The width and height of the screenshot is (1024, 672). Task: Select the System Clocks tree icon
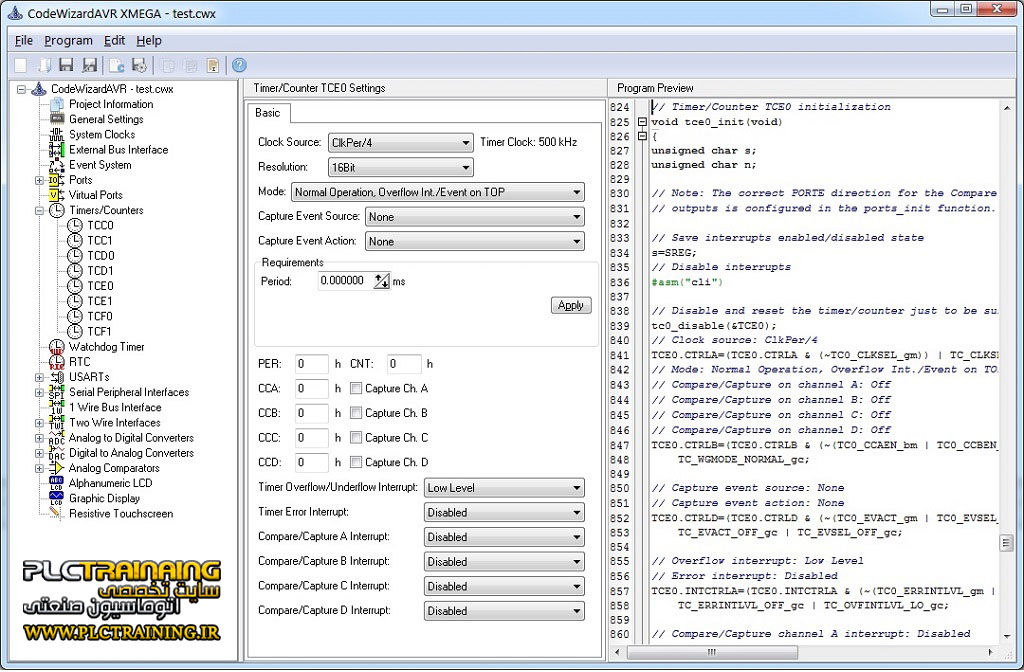click(x=56, y=134)
